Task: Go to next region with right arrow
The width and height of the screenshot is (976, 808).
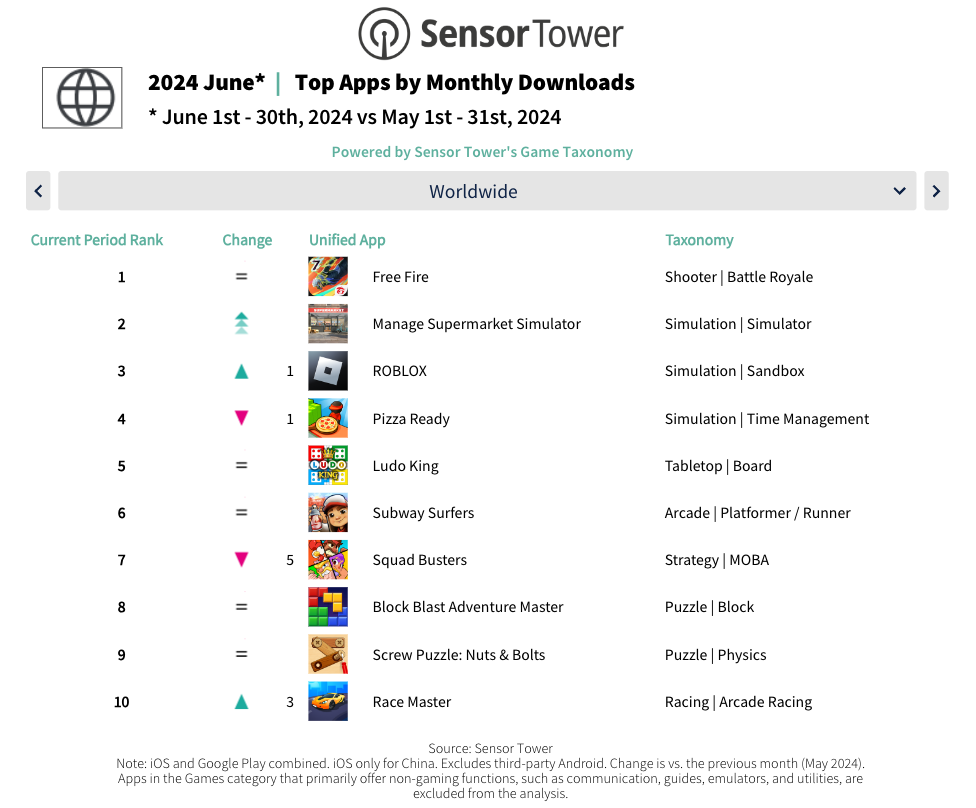Action: [936, 191]
